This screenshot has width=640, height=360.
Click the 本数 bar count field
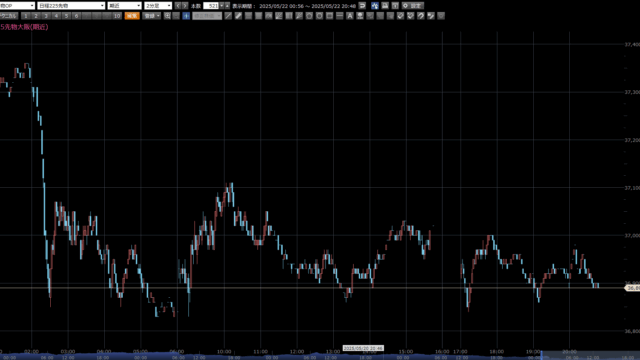pyautogui.click(x=211, y=6)
